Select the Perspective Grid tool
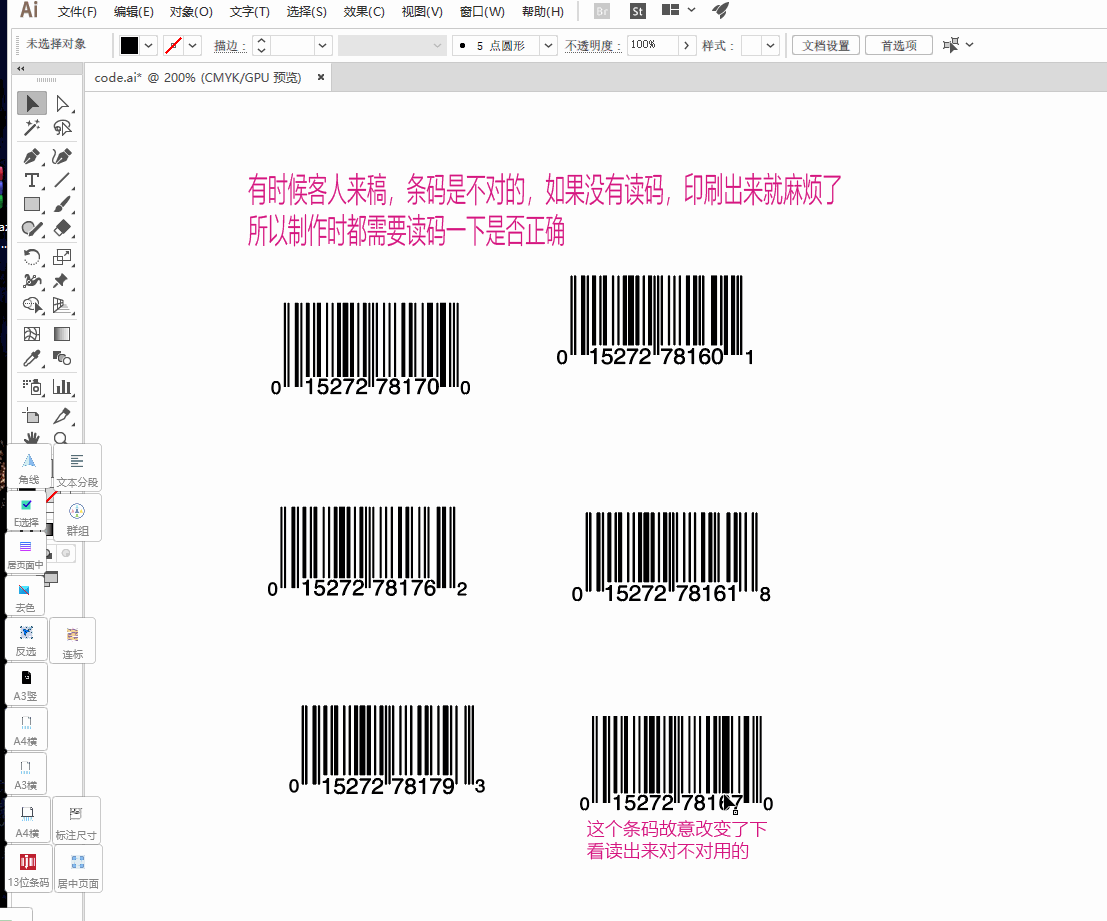The width and height of the screenshot is (1107, 921). point(62,305)
